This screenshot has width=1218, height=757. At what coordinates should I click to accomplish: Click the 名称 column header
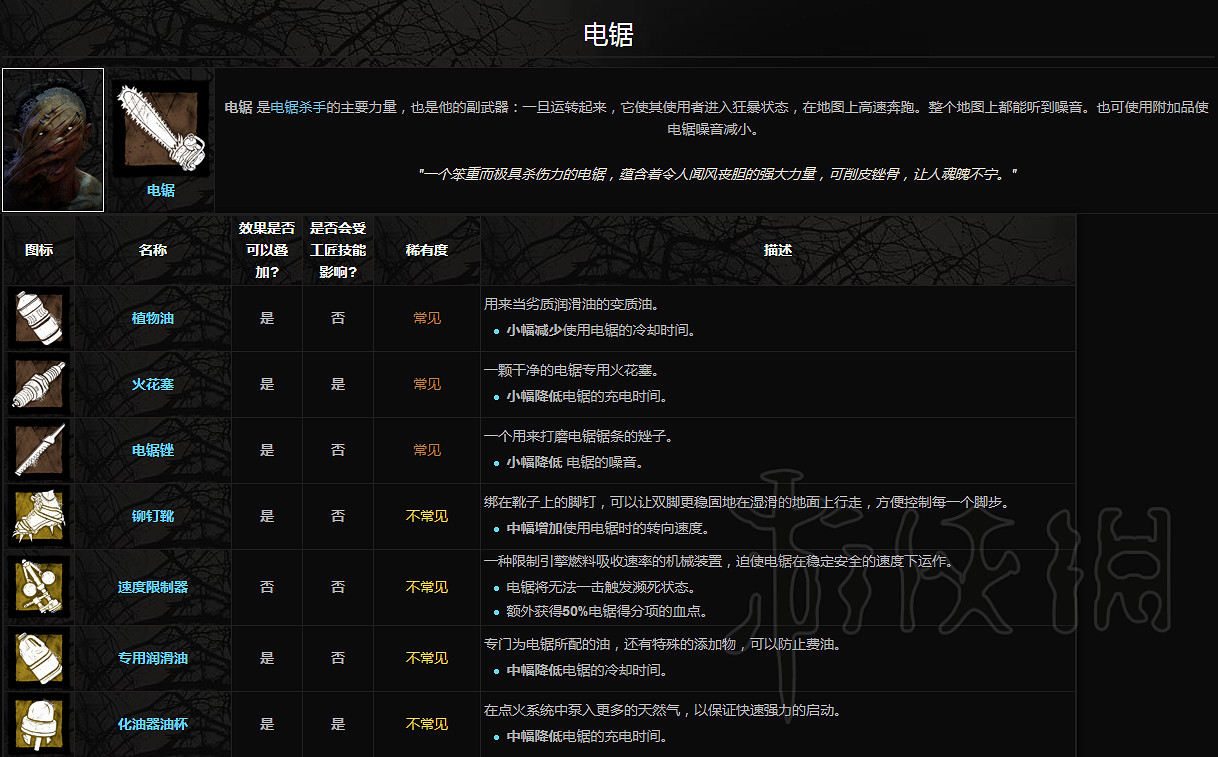[152, 250]
